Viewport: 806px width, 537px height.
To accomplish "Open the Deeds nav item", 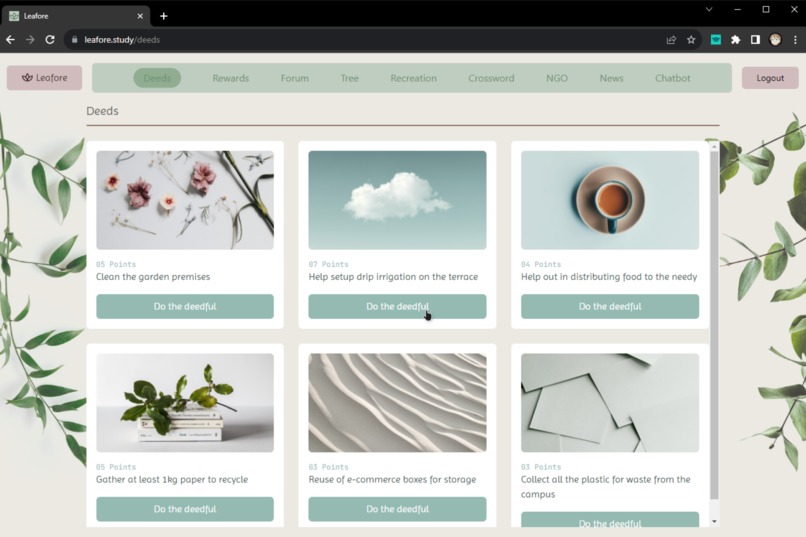I will coord(157,78).
